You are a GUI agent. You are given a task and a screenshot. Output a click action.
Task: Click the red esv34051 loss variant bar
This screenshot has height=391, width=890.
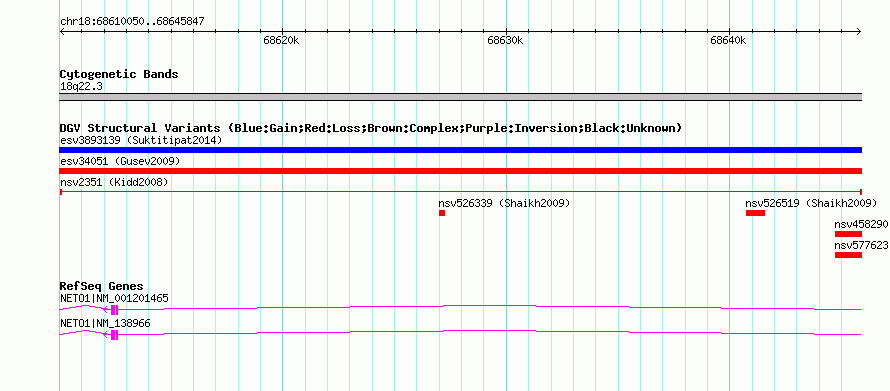[x=460, y=171]
